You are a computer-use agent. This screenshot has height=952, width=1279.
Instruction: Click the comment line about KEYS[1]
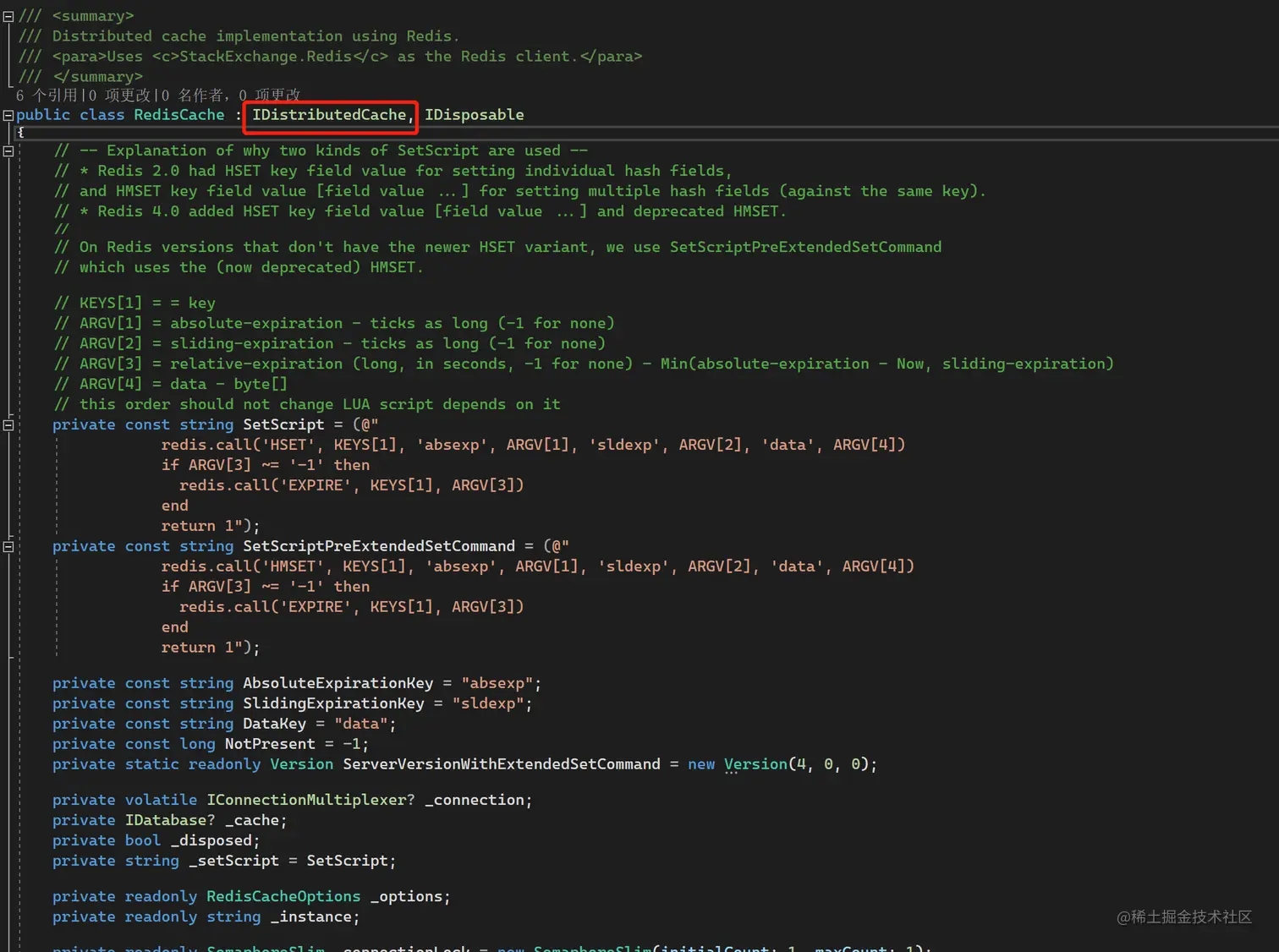point(134,303)
